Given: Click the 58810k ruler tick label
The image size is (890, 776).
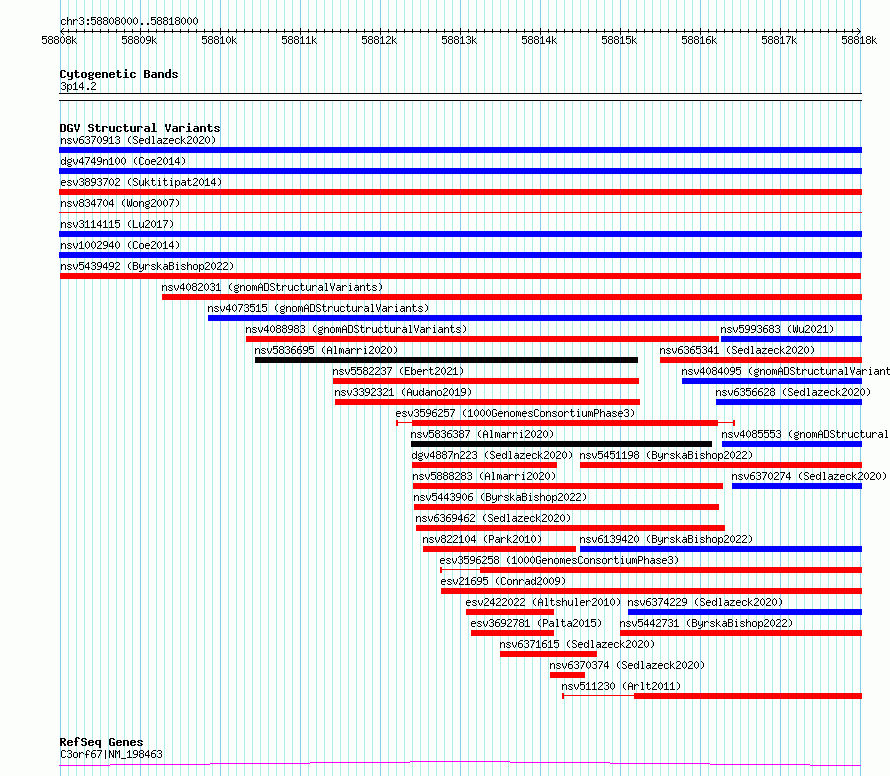Looking at the screenshot, I should point(219,40).
